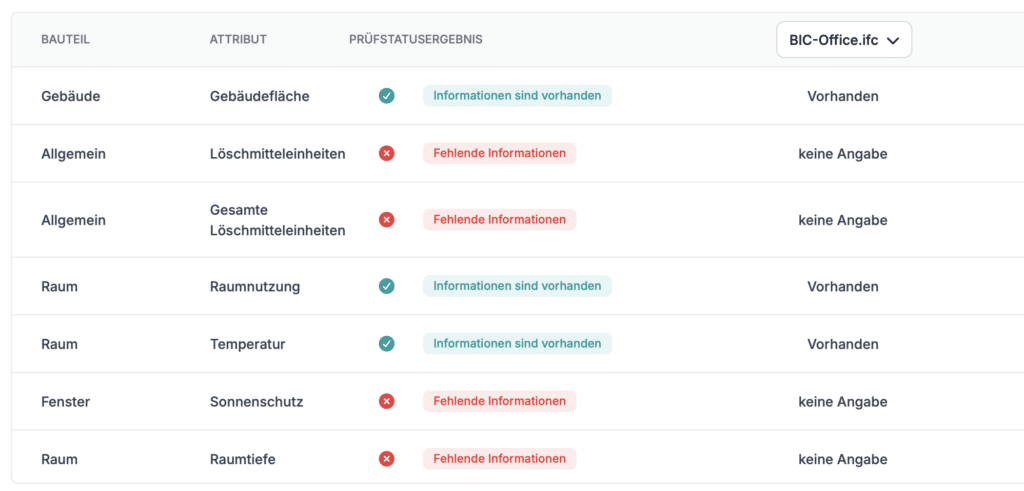The image size is (1024, 491).
Task: Click the 'Vorhanden' value in the Raumnutzung row
Action: (x=842, y=286)
